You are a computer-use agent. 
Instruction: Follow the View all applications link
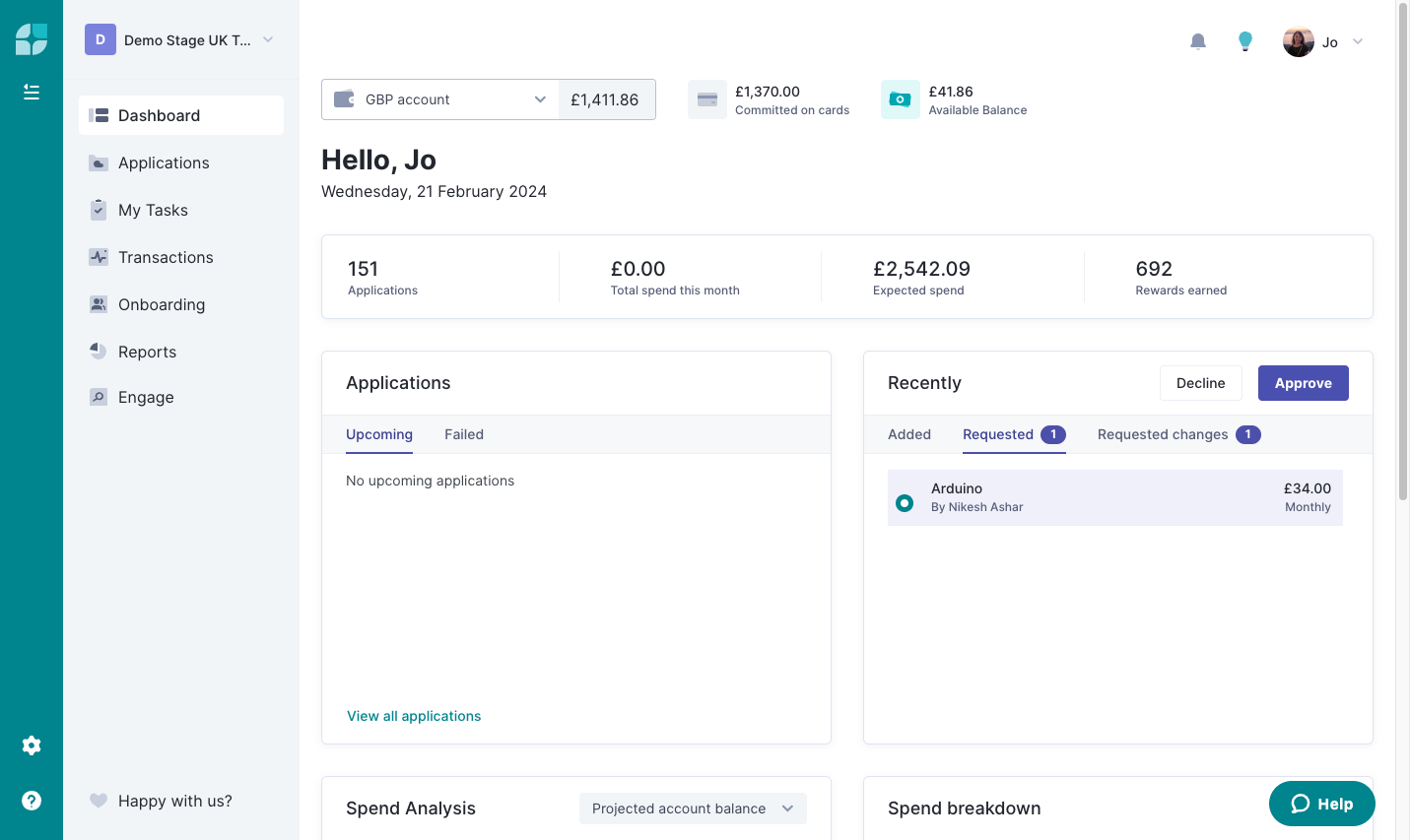tap(414, 716)
